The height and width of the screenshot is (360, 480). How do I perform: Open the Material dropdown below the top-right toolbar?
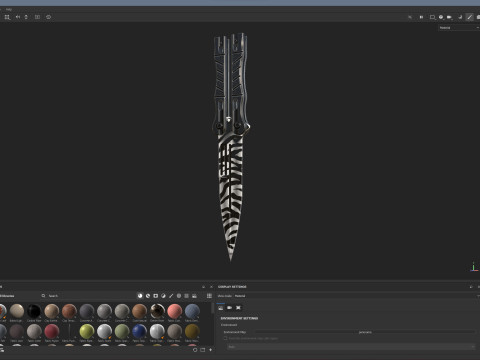point(459,28)
